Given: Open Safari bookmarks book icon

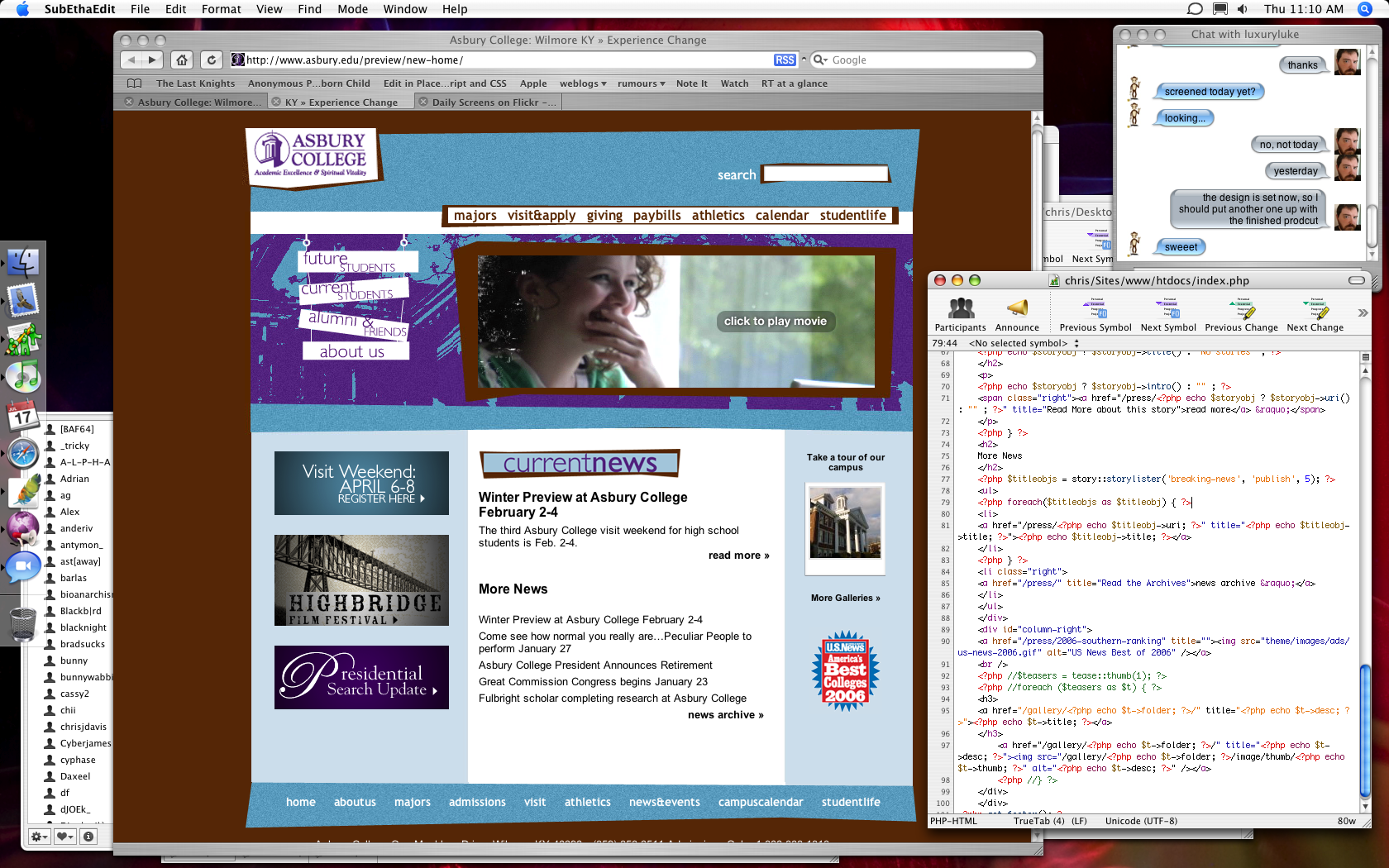Looking at the screenshot, I should click(134, 83).
